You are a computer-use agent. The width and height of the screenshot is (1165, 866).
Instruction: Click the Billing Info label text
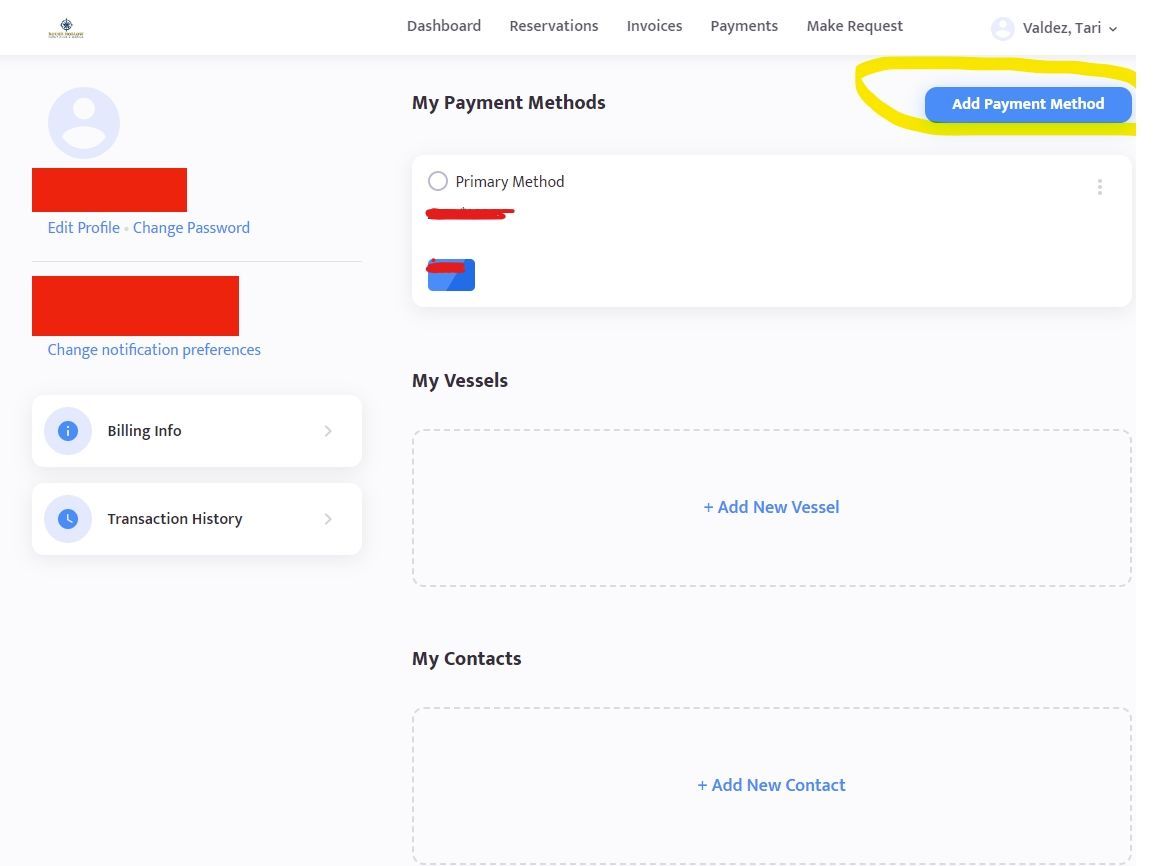point(144,431)
